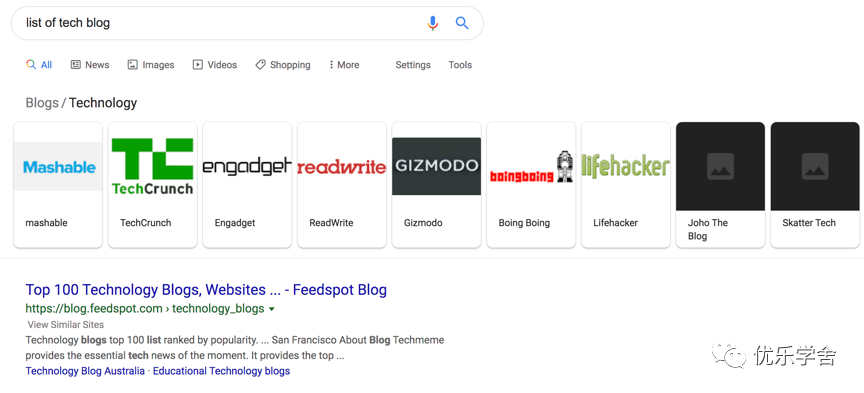Viewport: 864px width, 393px height.
Task: Click the Mashable logo card
Action: pos(58,185)
